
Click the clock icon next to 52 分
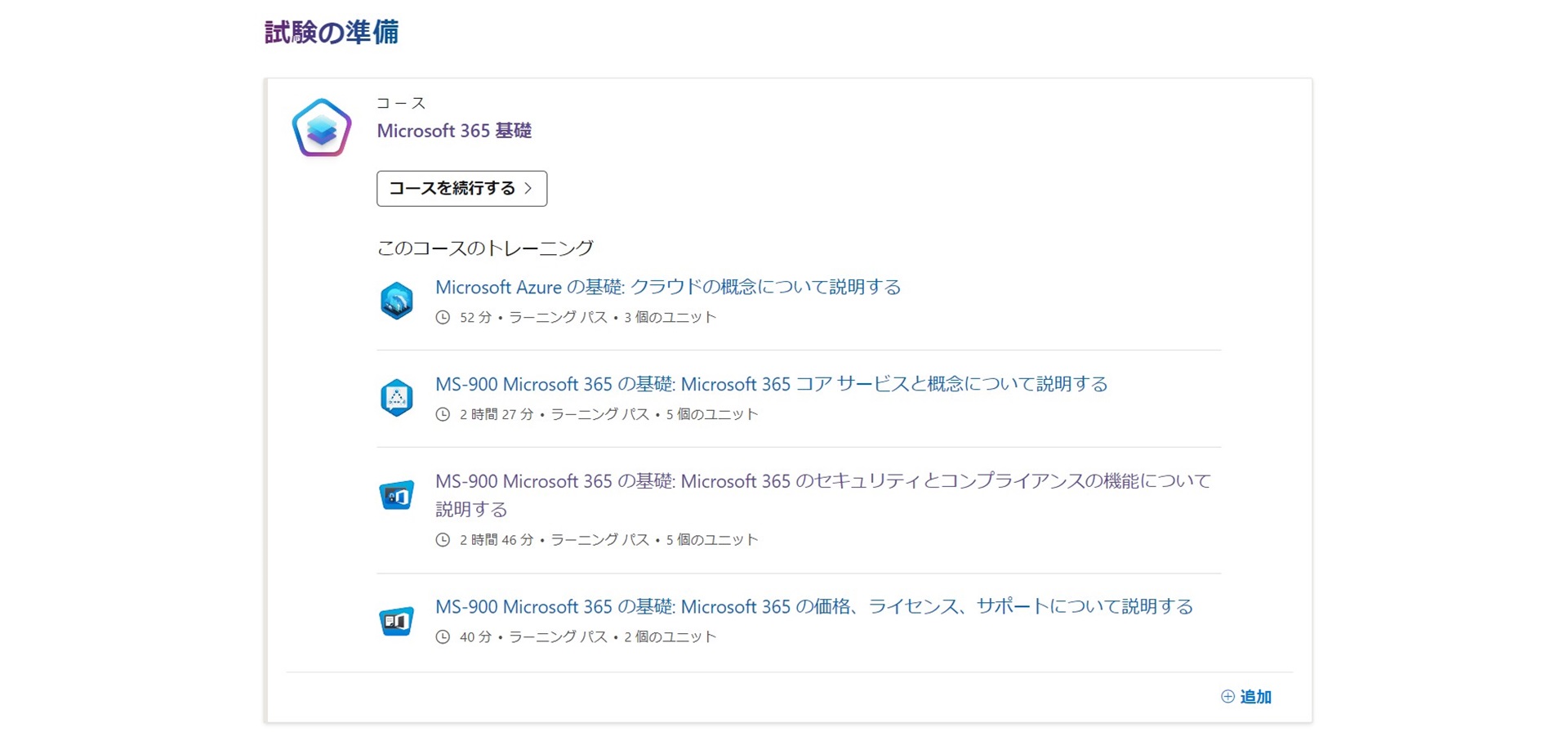[x=443, y=317]
